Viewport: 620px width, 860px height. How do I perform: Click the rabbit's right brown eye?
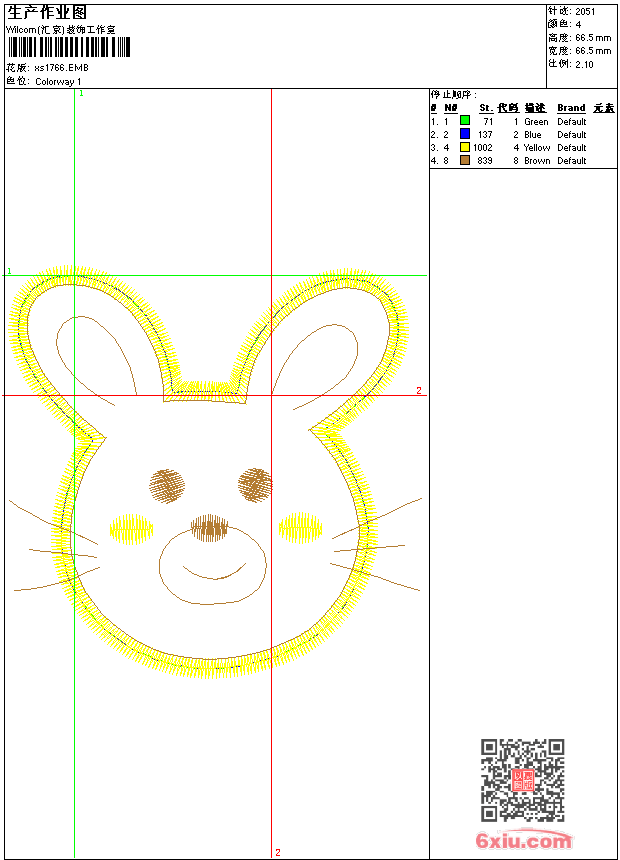point(255,484)
